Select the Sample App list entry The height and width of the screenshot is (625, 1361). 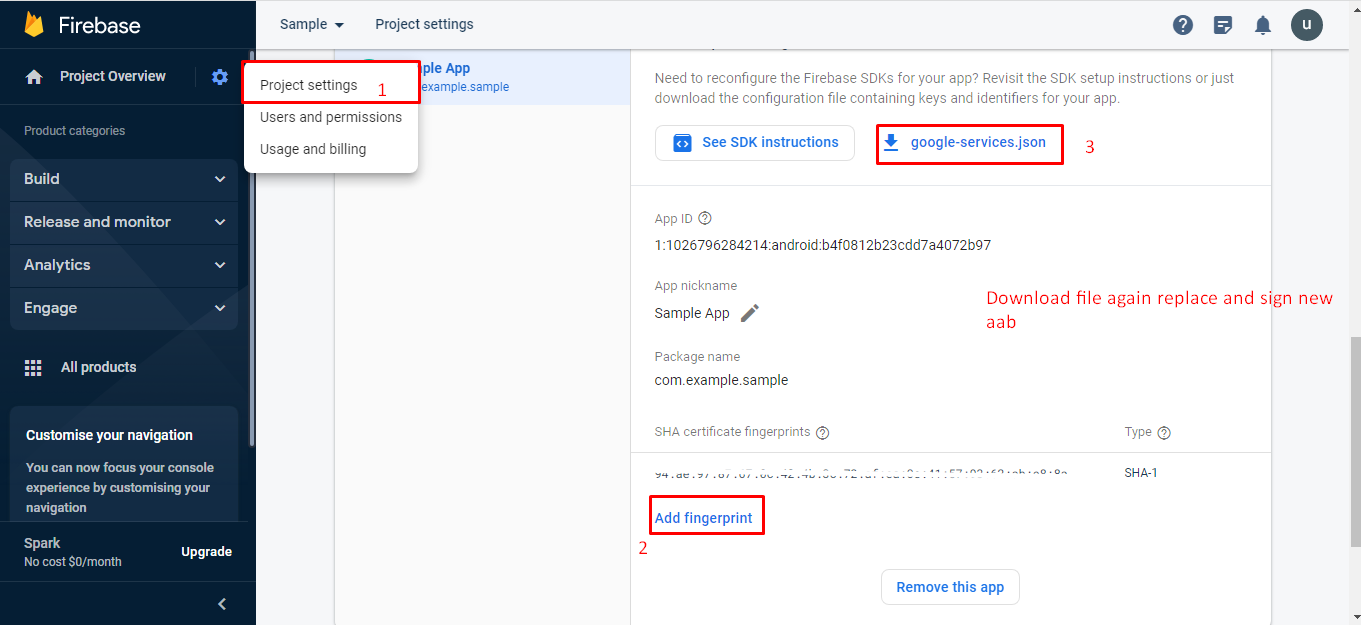point(482,76)
